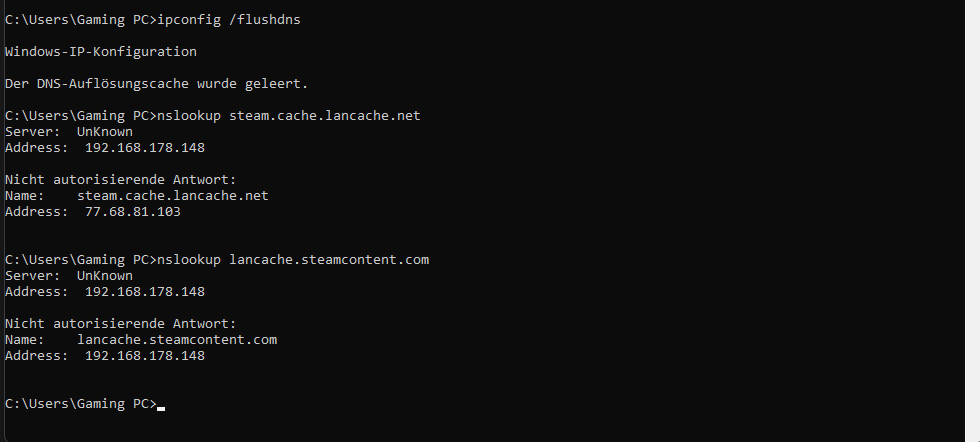Click the lancache.steamcontent.com argument after the nslookup command
This screenshot has height=442, width=980.
(x=329, y=260)
